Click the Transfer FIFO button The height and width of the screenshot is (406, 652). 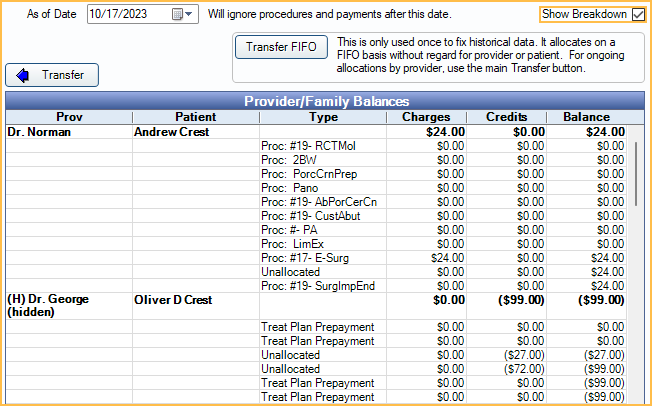coord(280,48)
